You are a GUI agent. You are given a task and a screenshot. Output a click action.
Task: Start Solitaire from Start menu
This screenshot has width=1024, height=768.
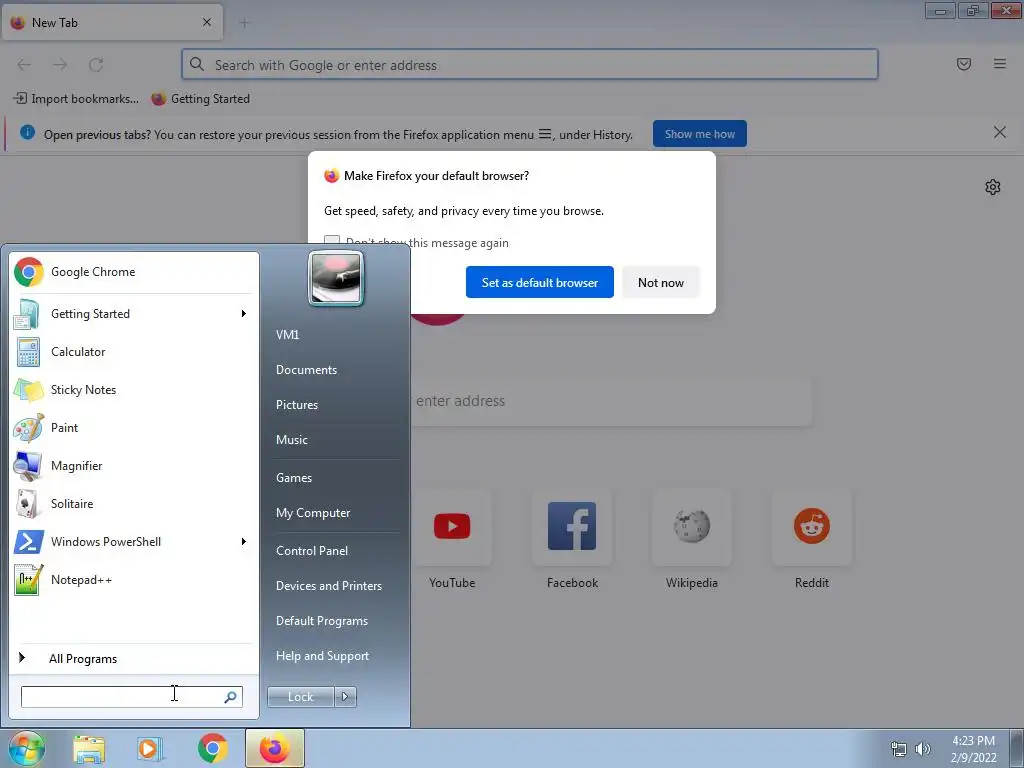[133, 504]
